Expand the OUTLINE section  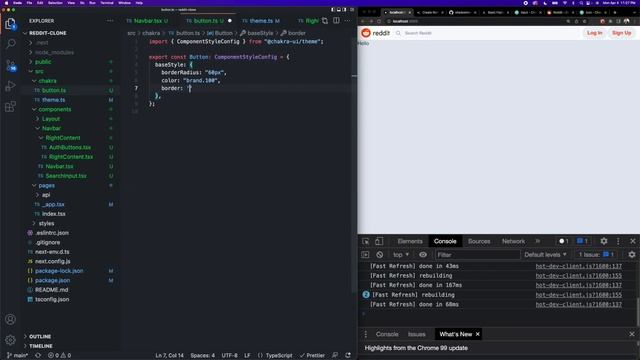40,336
